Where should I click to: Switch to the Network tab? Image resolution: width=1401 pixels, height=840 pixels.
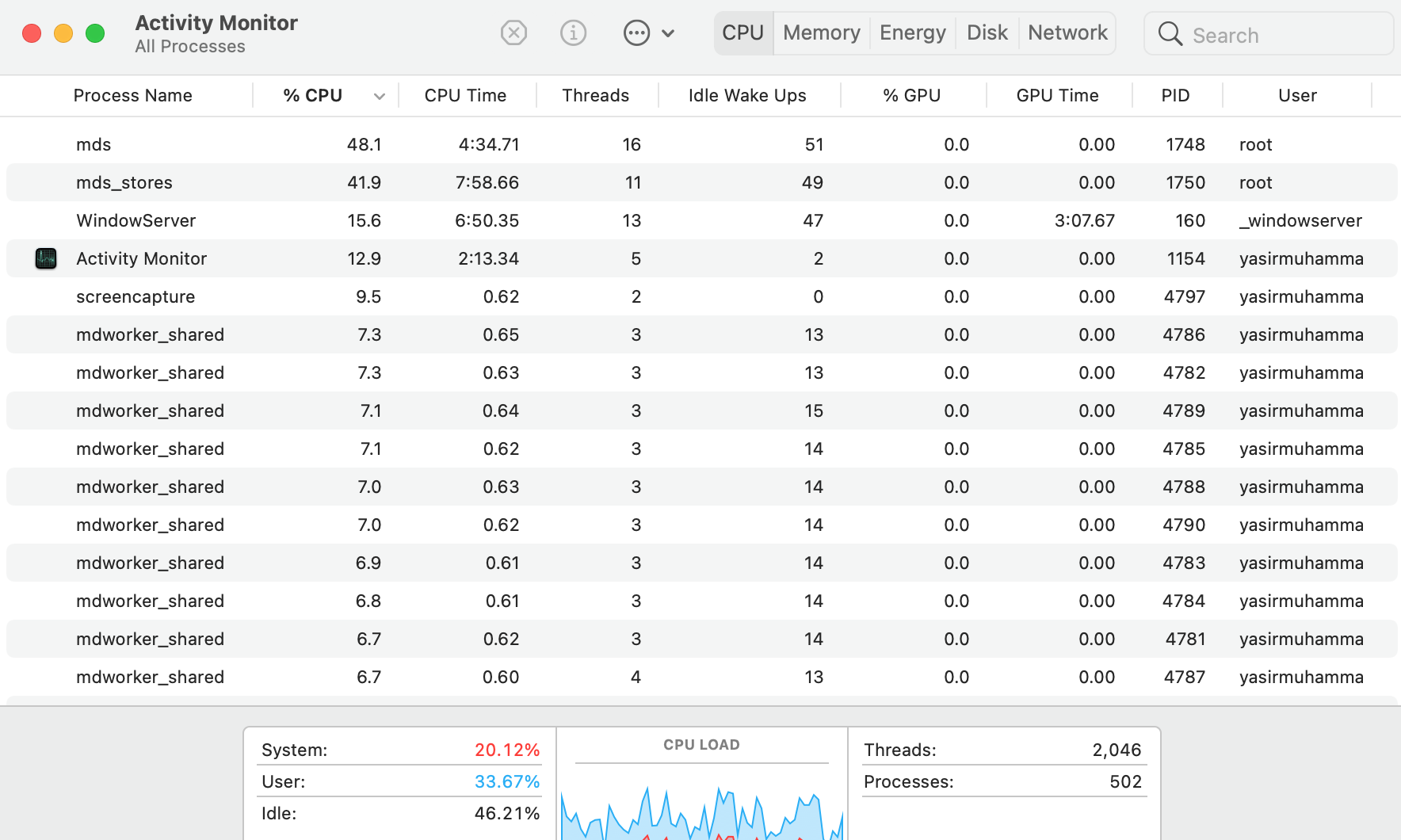1067,33
